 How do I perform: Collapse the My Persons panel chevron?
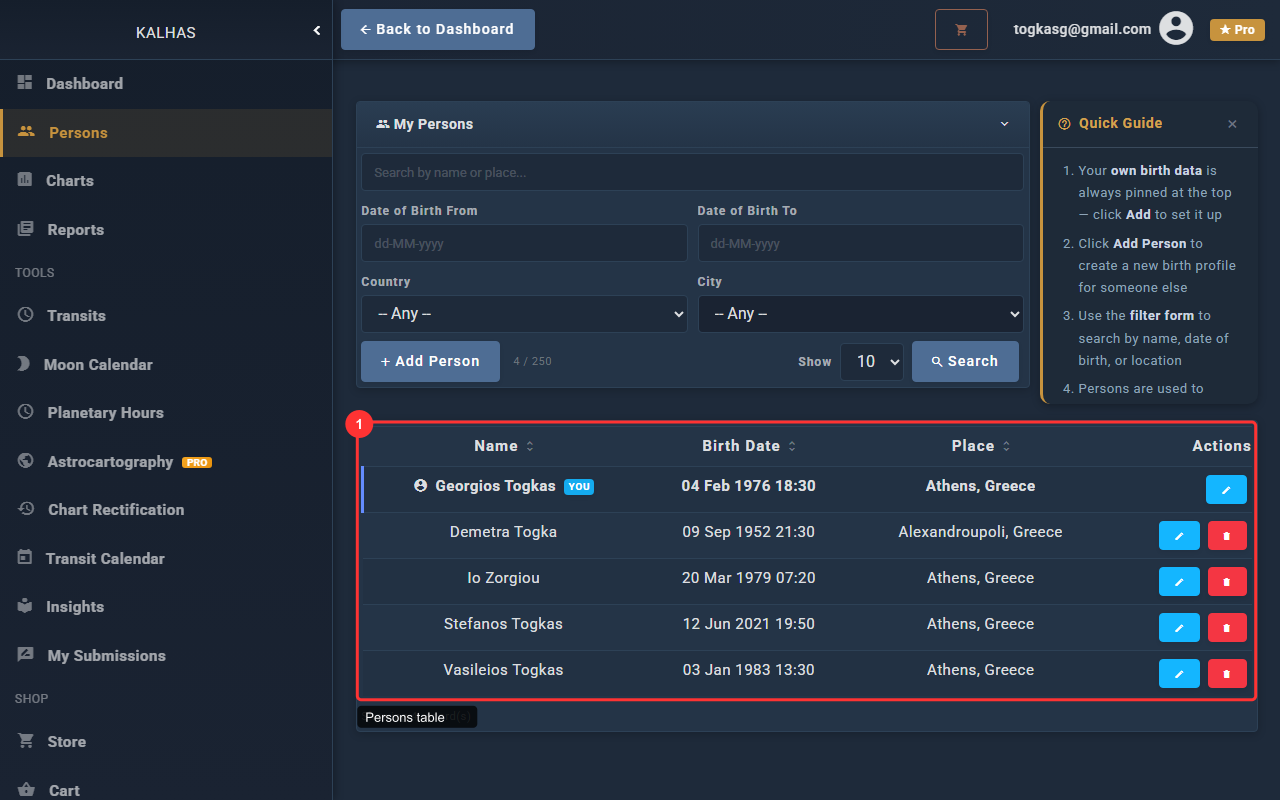click(x=1004, y=124)
